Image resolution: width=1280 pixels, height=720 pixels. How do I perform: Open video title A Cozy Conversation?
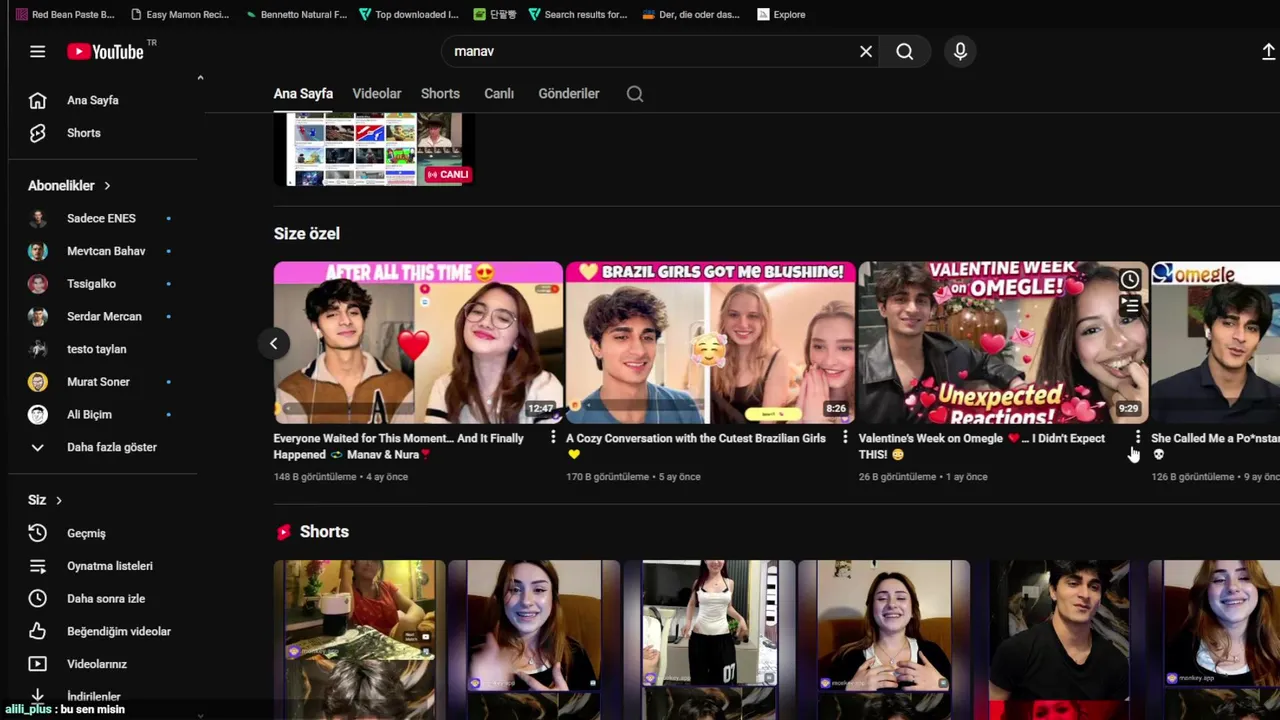[696, 446]
